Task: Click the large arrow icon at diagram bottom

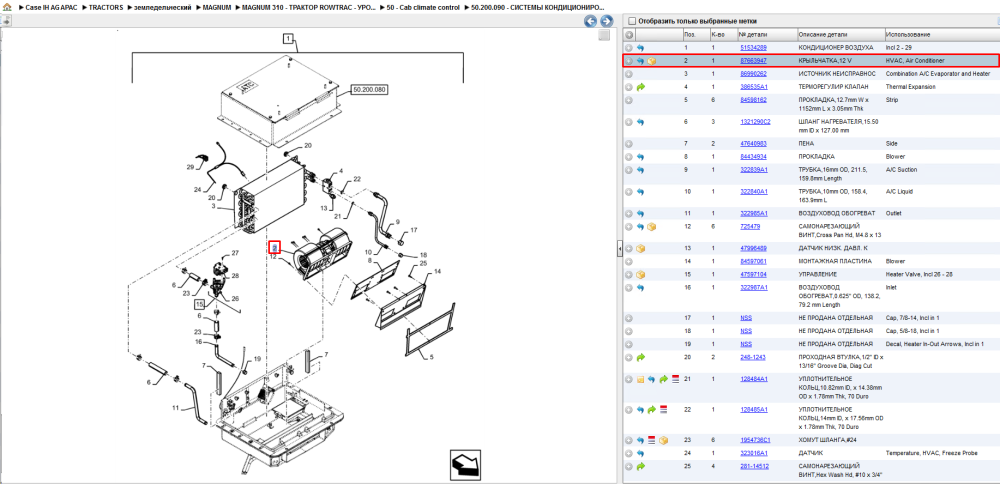Action: pyautogui.click(x=464, y=464)
